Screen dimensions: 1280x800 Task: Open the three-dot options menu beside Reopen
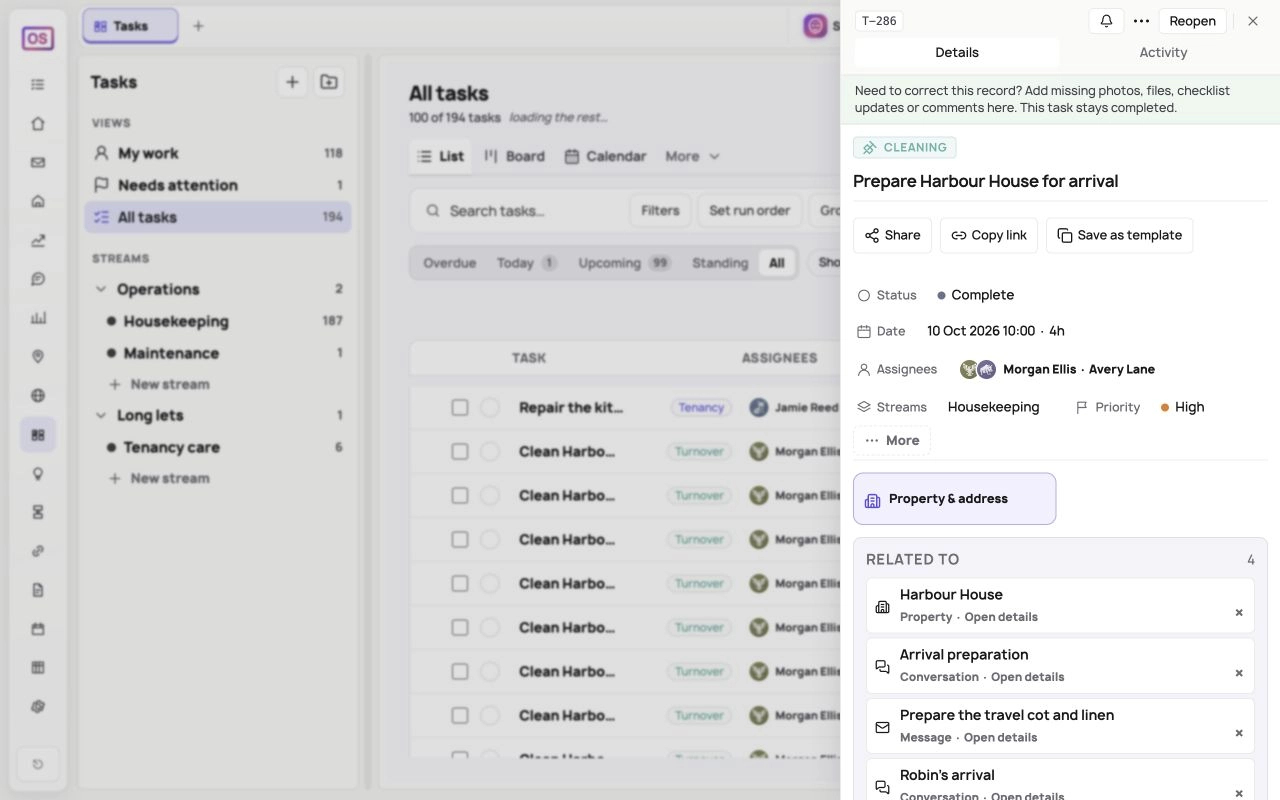(1141, 21)
